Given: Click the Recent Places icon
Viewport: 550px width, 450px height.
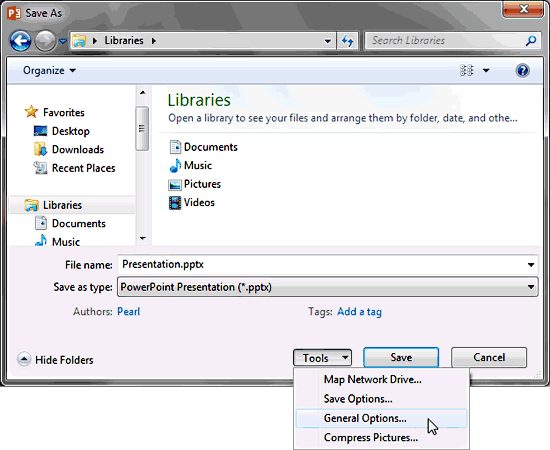Looking at the screenshot, I should pyautogui.click(x=40, y=168).
